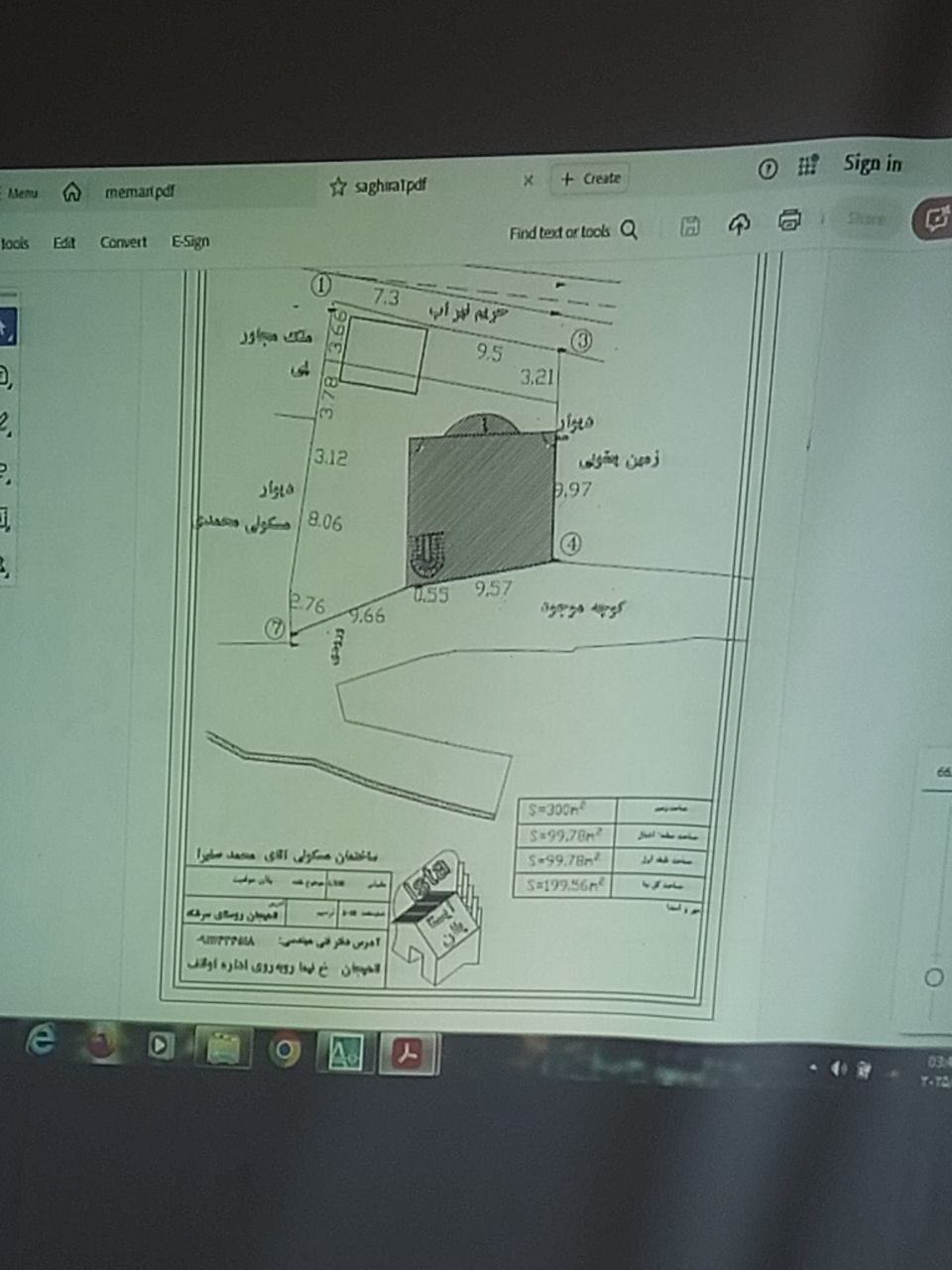Click the zoom circle control at right edge
The width and height of the screenshot is (952, 1270).
pyautogui.click(x=933, y=977)
